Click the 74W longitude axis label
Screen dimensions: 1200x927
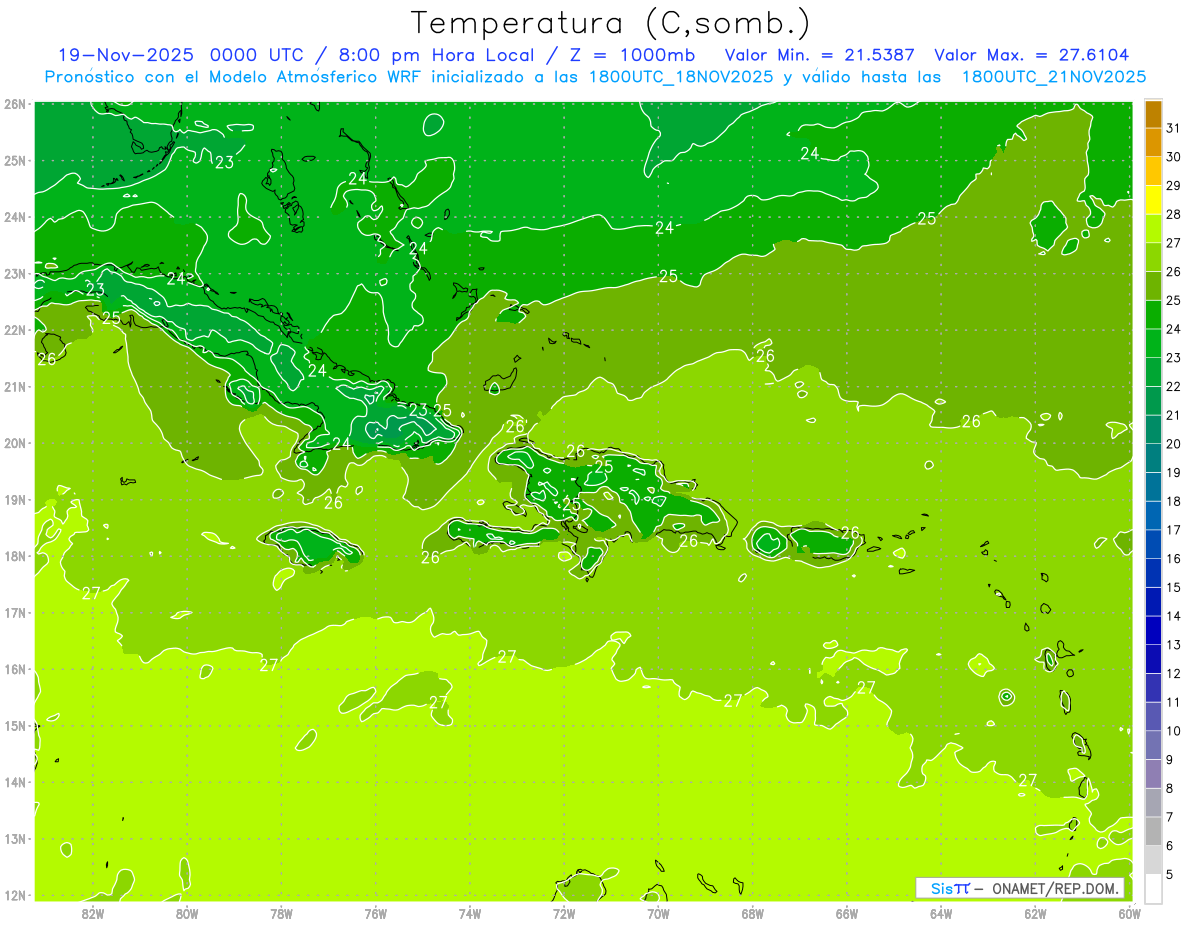(x=469, y=913)
